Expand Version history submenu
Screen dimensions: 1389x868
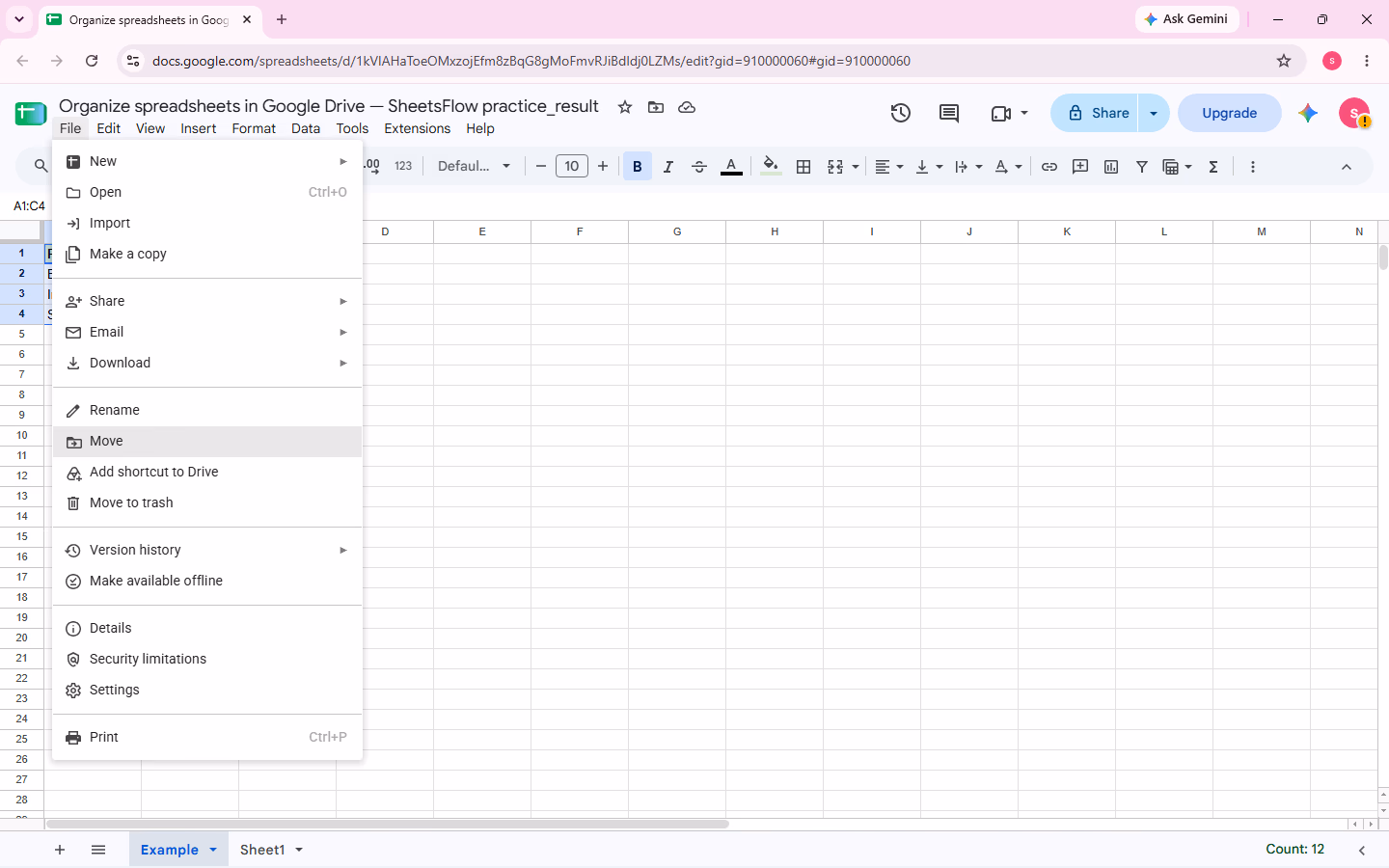tap(207, 550)
